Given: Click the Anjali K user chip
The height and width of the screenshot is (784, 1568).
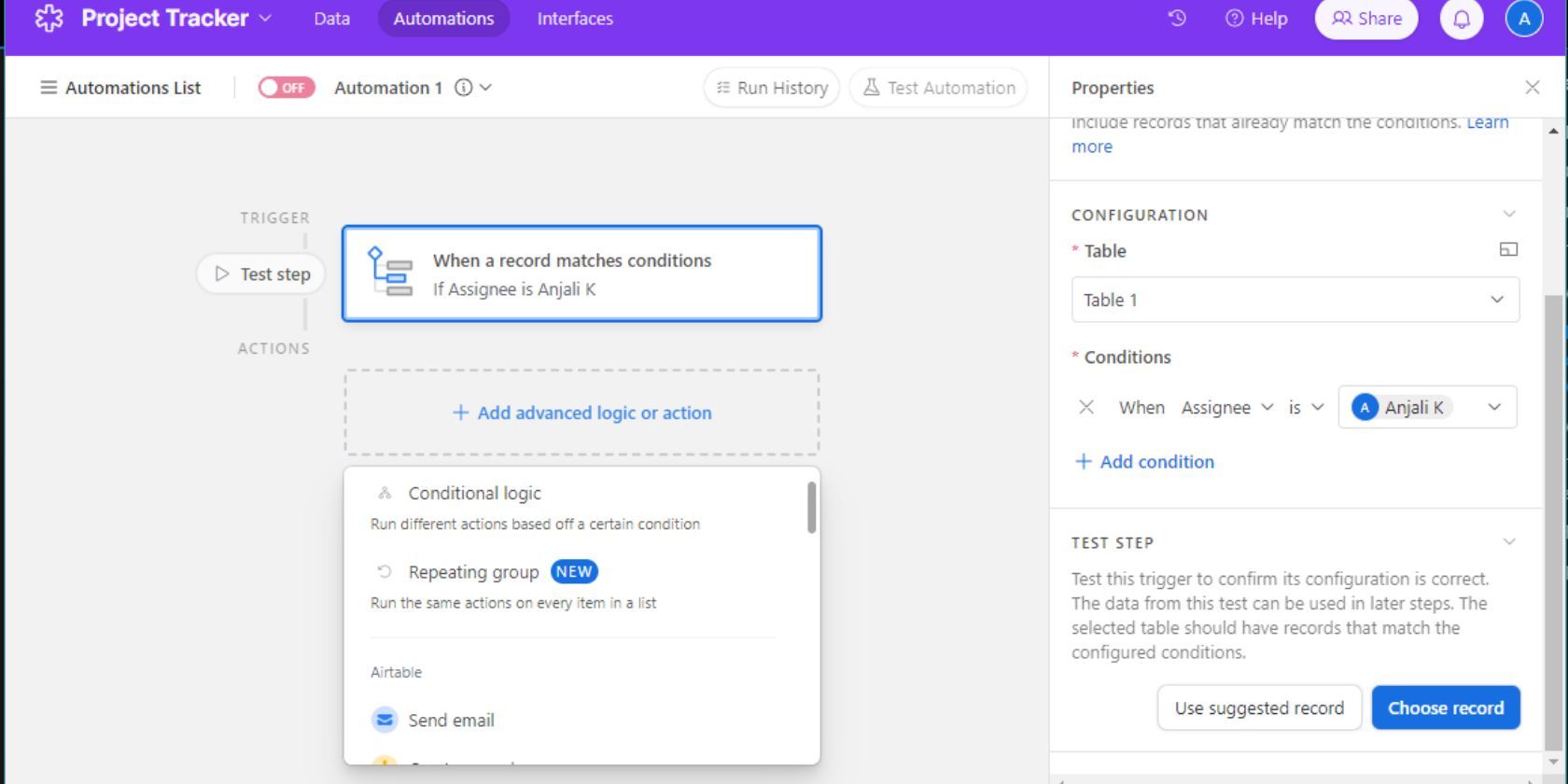Looking at the screenshot, I should [1401, 407].
